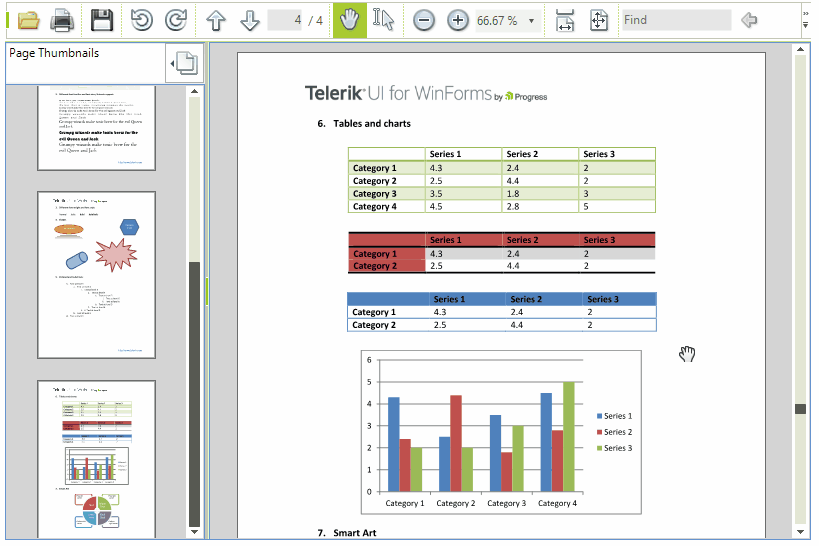The height and width of the screenshot is (546, 819).
Task: Click the "Series 1" header in the red table
Action: (446, 240)
